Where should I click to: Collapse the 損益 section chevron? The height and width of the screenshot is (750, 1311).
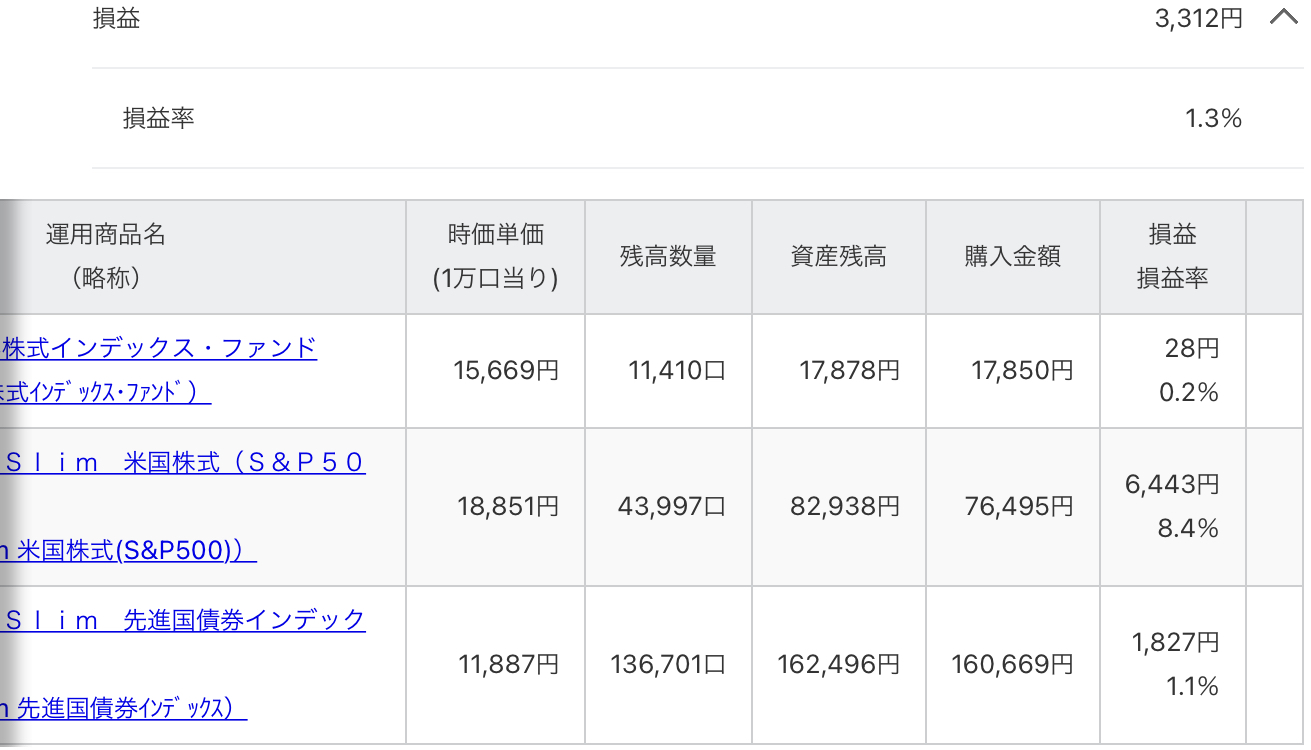coord(1282,18)
